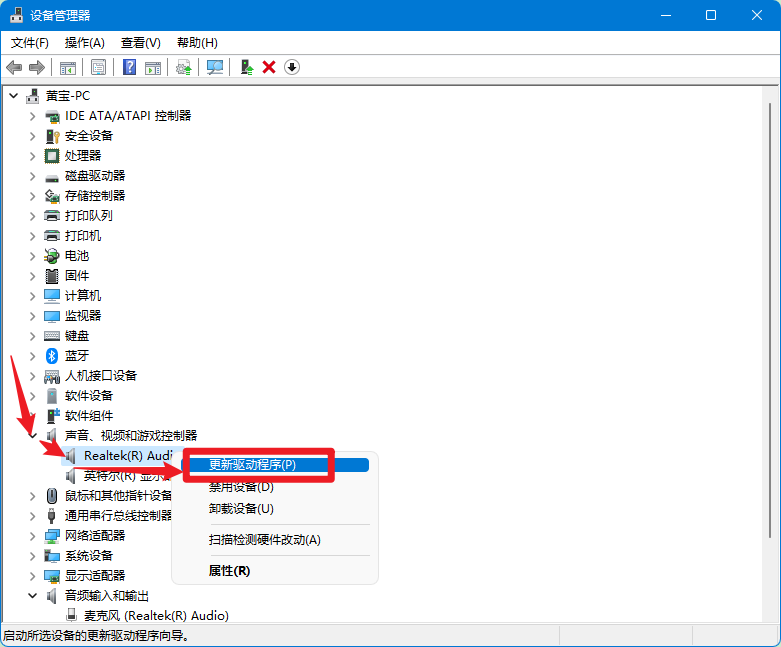Expand the IDE ATA/ATAPI 控制器 node
The width and height of the screenshot is (781, 647).
pyautogui.click(x=32, y=116)
